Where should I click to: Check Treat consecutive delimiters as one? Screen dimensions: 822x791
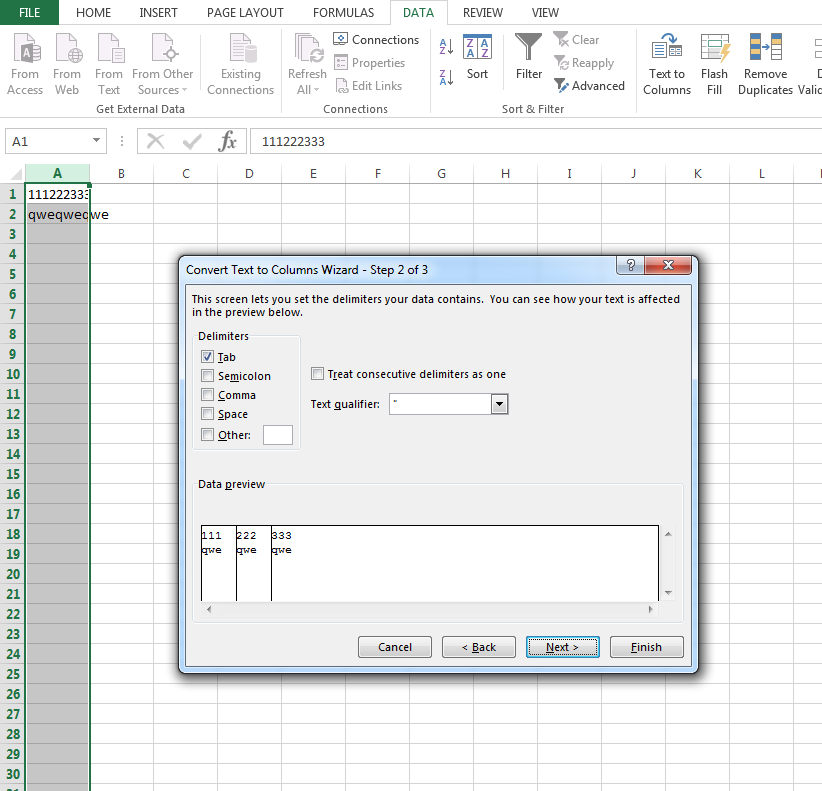318,374
